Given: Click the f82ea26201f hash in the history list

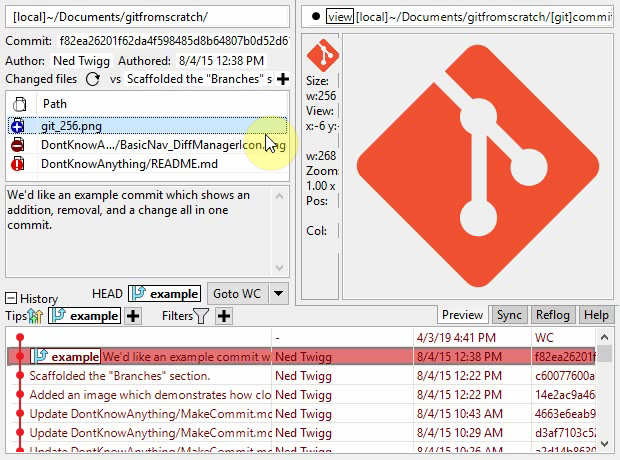Looking at the screenshot, I should (564, 356).
